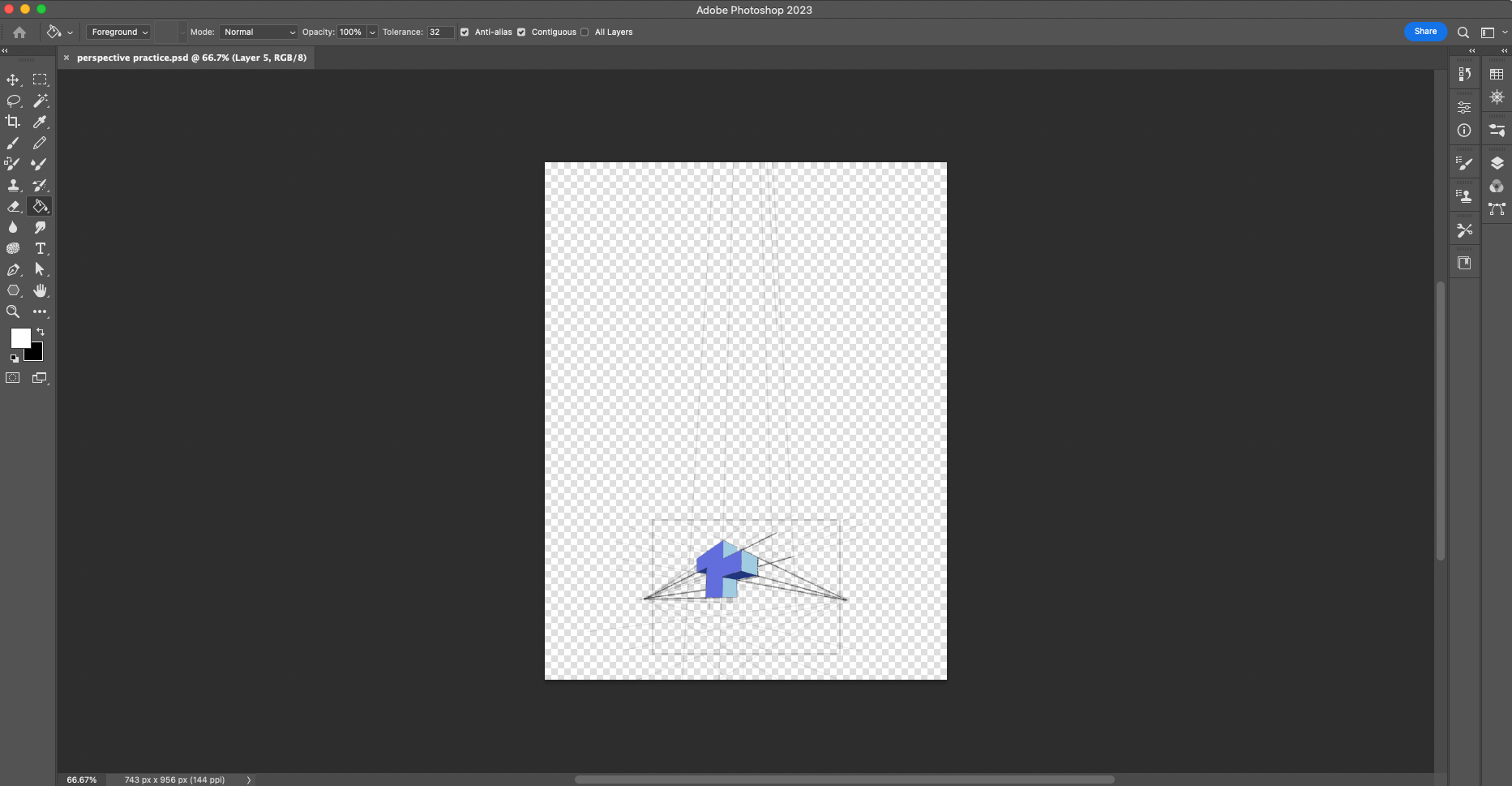Open the foreground color swatch

[x=19, y=337]
